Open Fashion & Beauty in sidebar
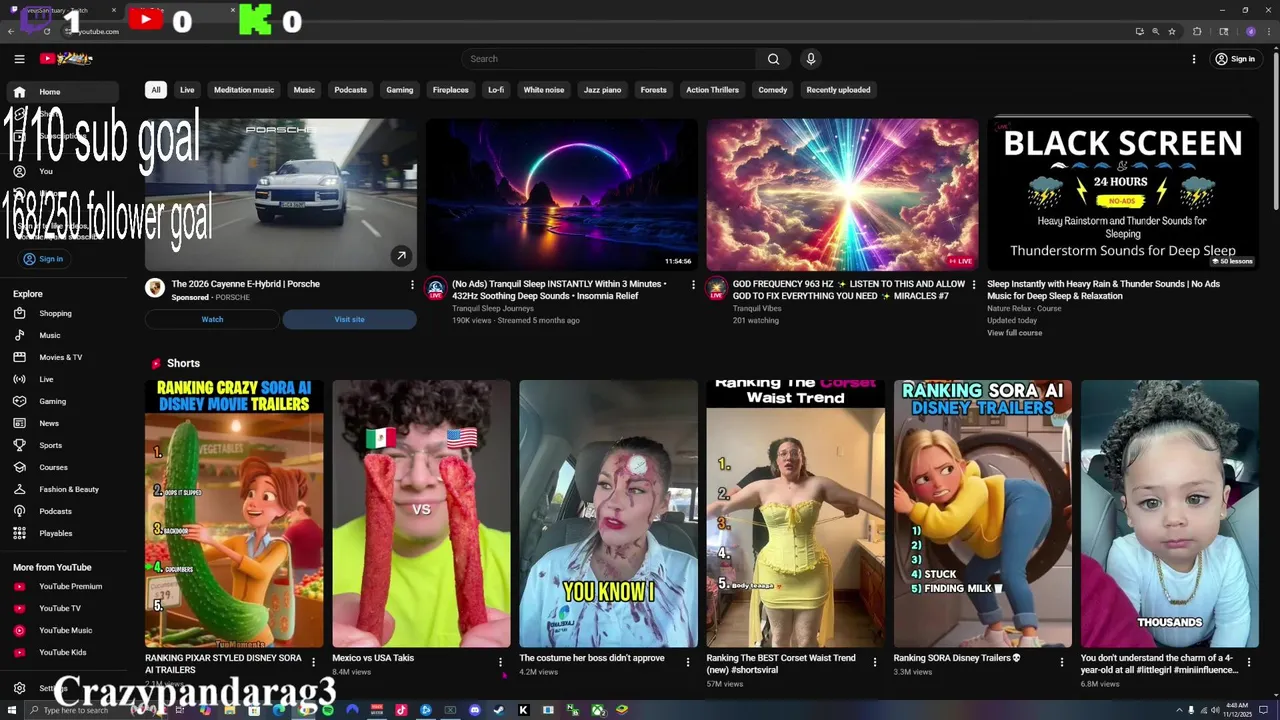1280x720 pixels. (x=63, y=489)
